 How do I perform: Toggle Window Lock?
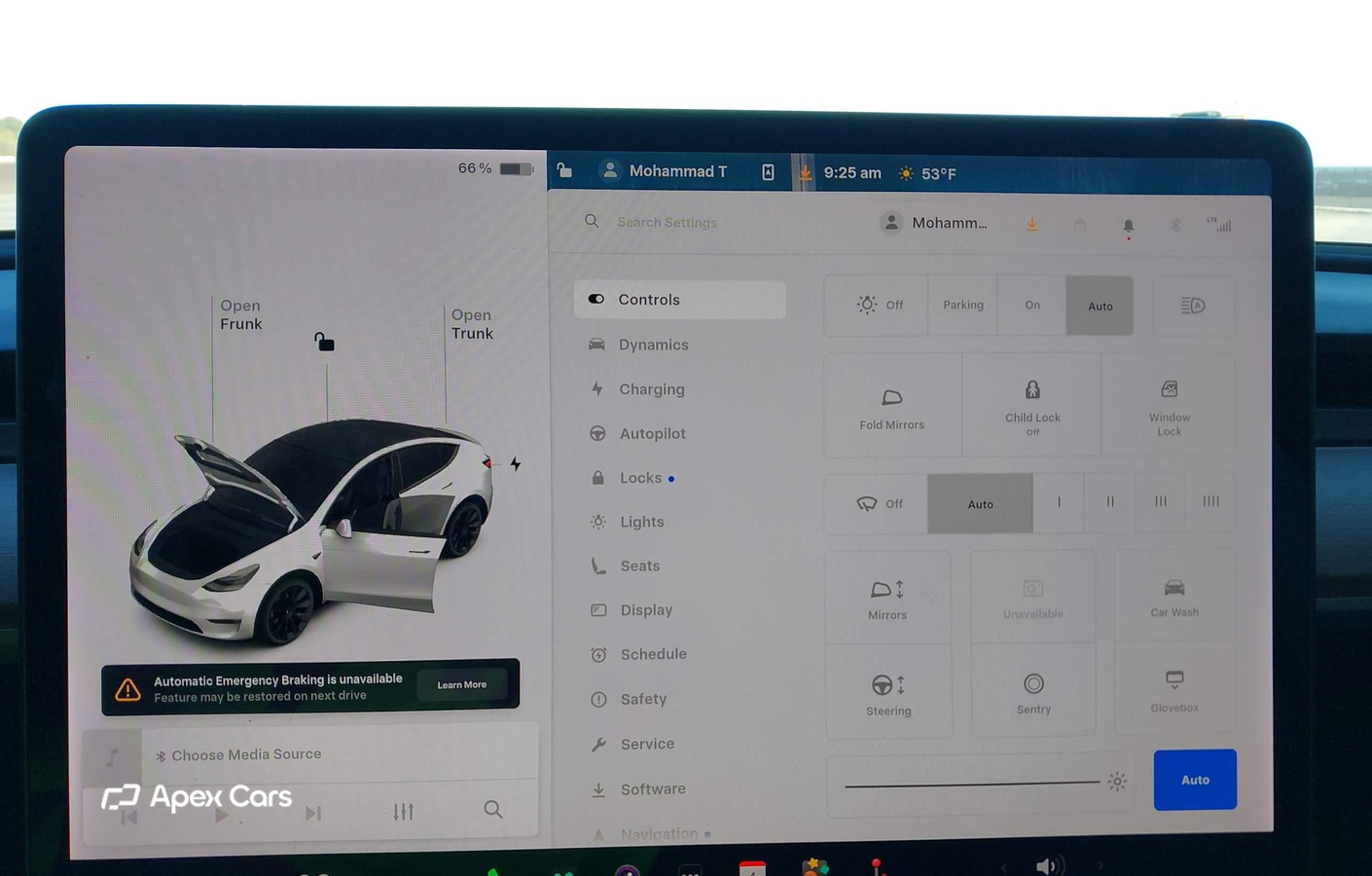(x=1170, y=406)
